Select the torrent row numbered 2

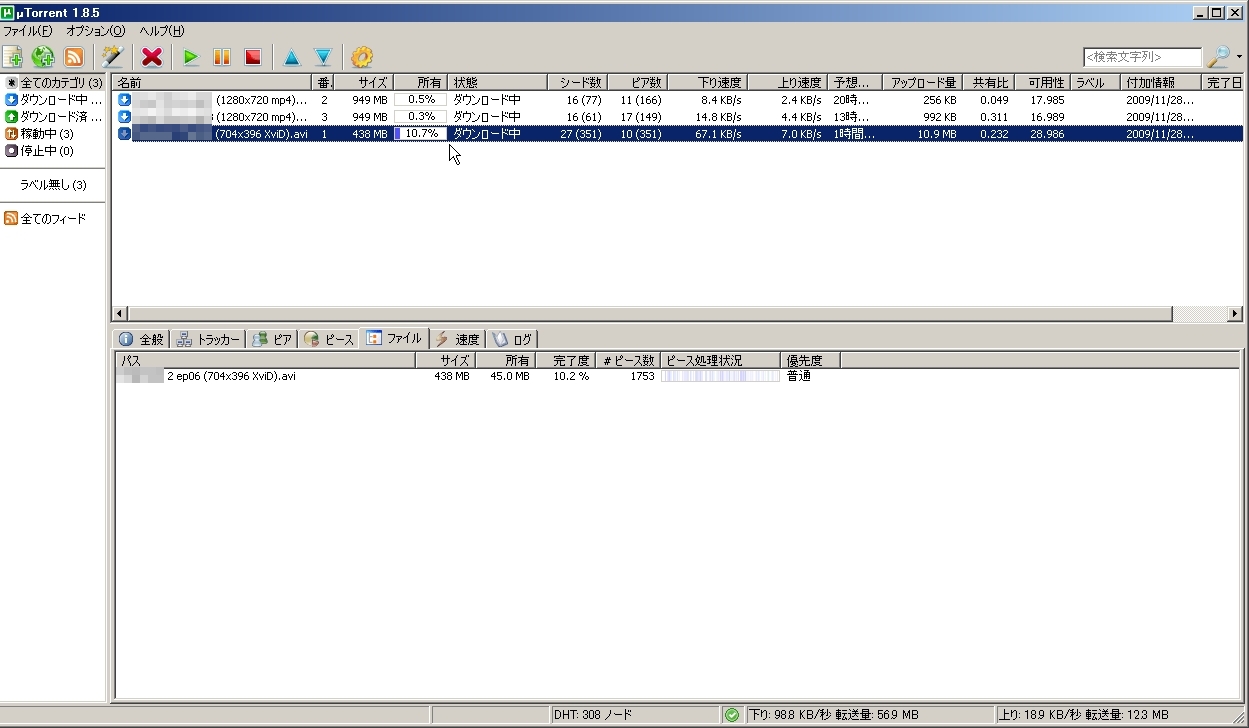pyautogui.click(x=678, y=100)
